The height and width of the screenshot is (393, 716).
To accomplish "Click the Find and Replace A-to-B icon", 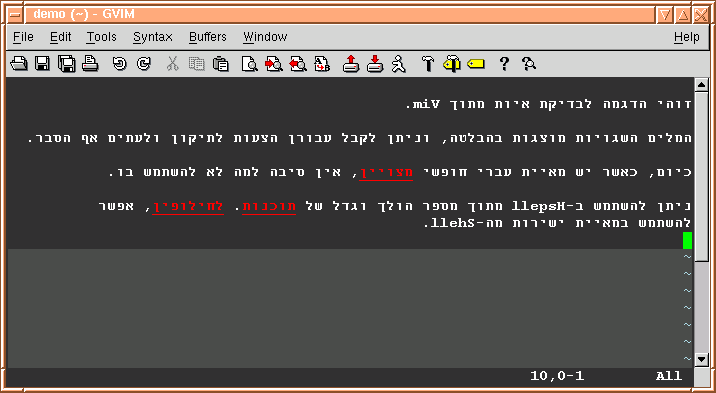I will click(x=322, y=64).
